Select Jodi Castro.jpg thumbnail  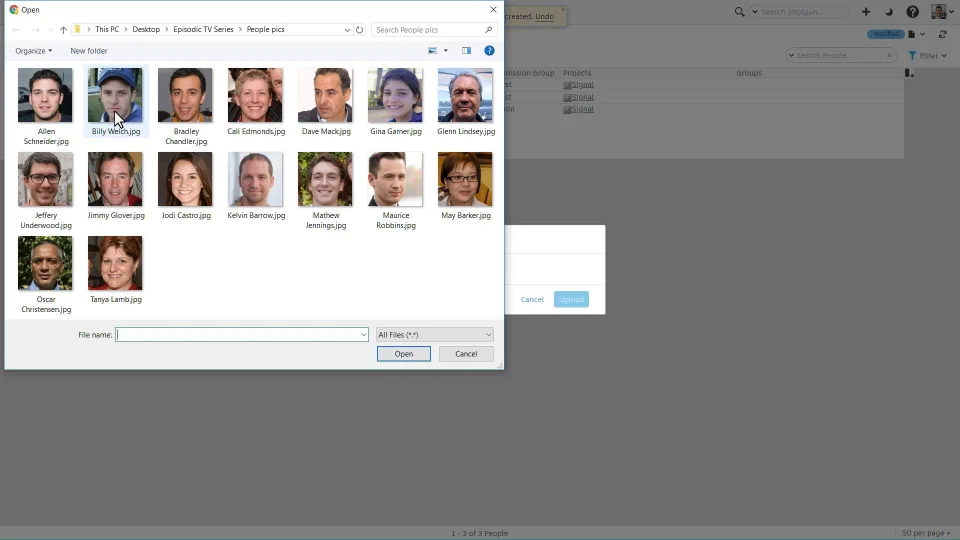(186, 179)
